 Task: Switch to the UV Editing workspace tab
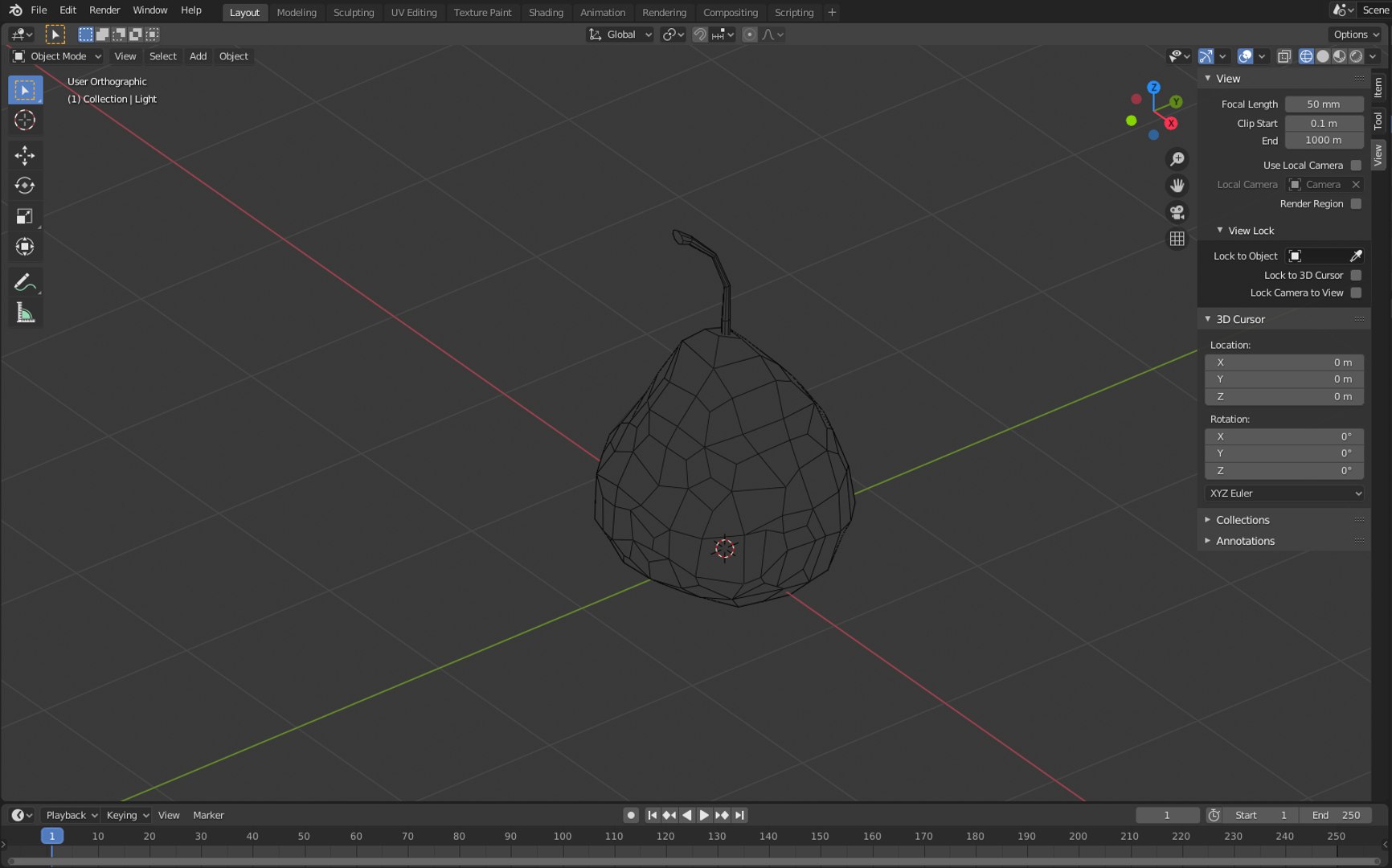pos(414,13)
